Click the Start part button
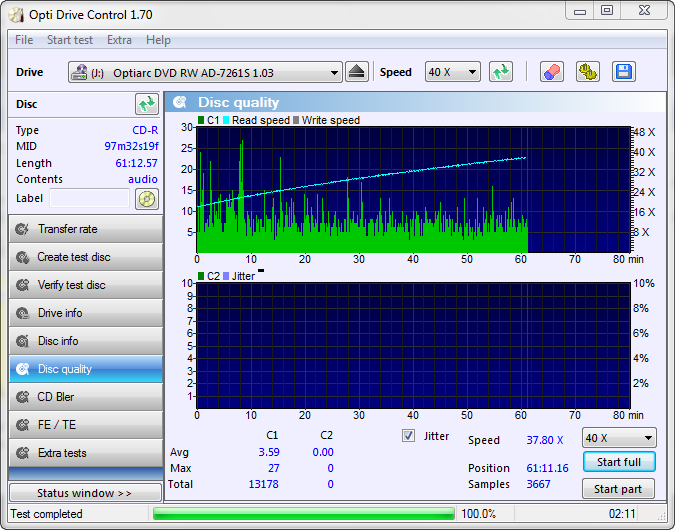This screenshot has height=530, width=675. [618, 489]
